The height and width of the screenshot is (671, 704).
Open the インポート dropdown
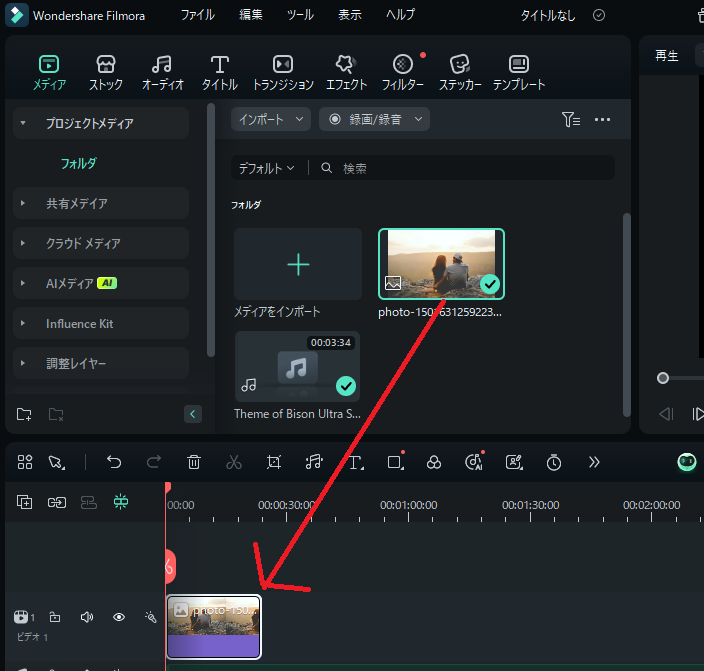click(x=271, y=119)
